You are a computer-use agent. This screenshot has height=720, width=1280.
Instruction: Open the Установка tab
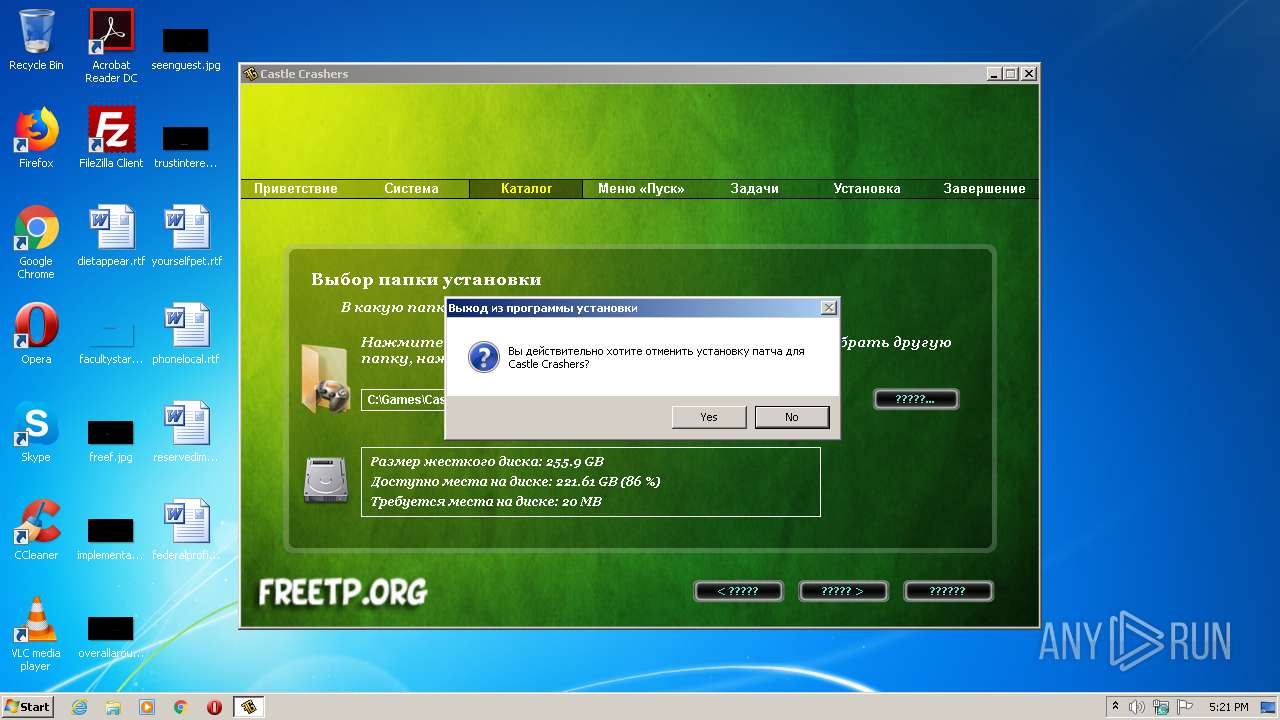867,189
